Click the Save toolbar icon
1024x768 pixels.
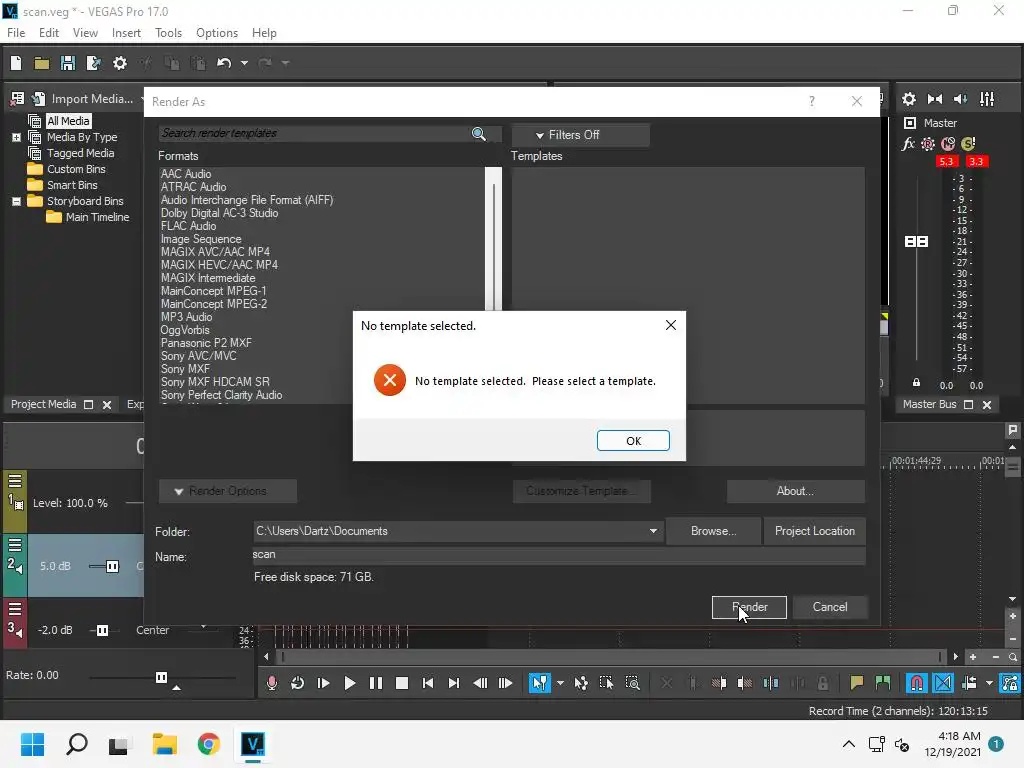pos(67,63)
